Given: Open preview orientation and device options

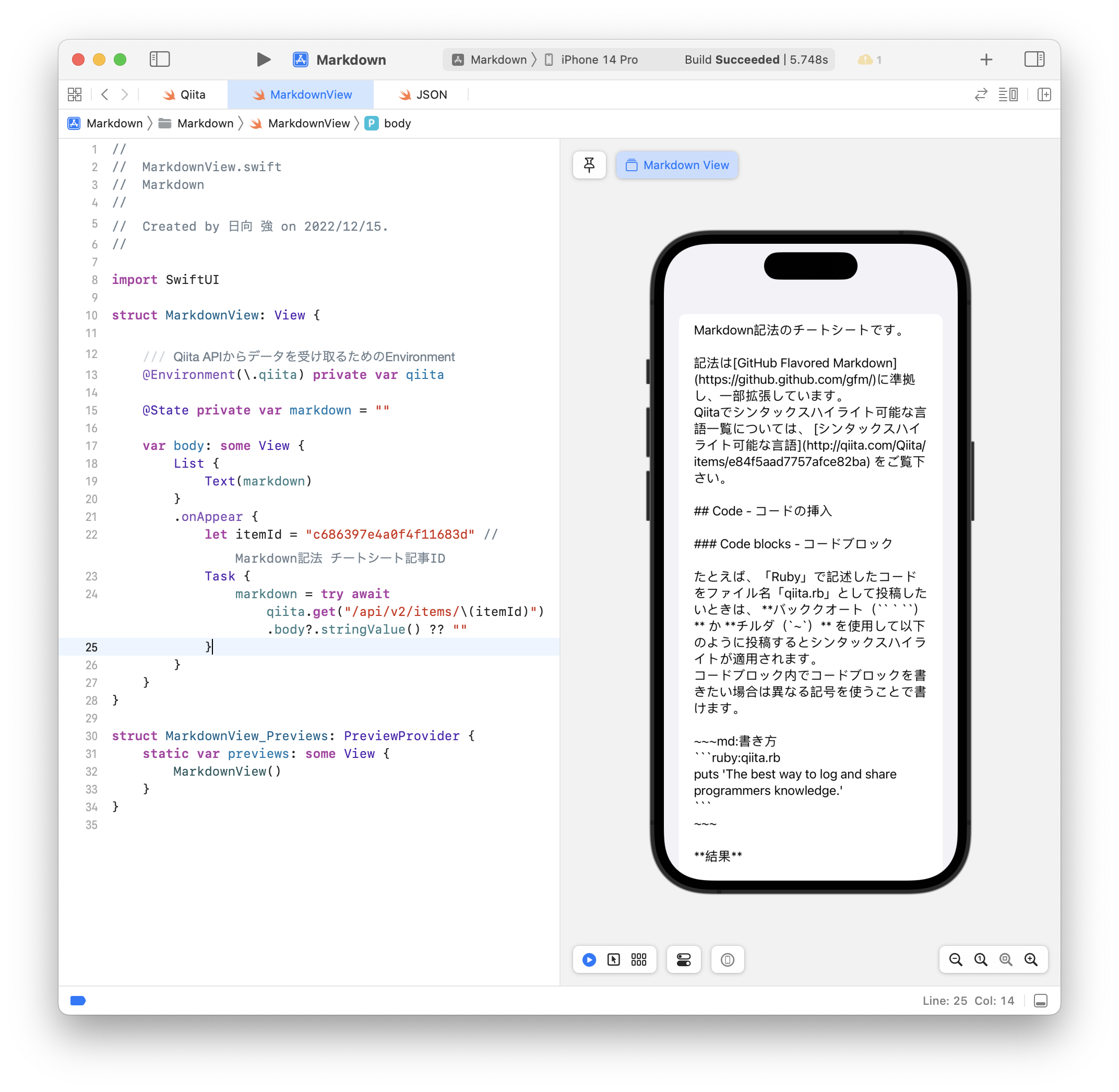Looking at the screenshot, I should coord(727,959).
